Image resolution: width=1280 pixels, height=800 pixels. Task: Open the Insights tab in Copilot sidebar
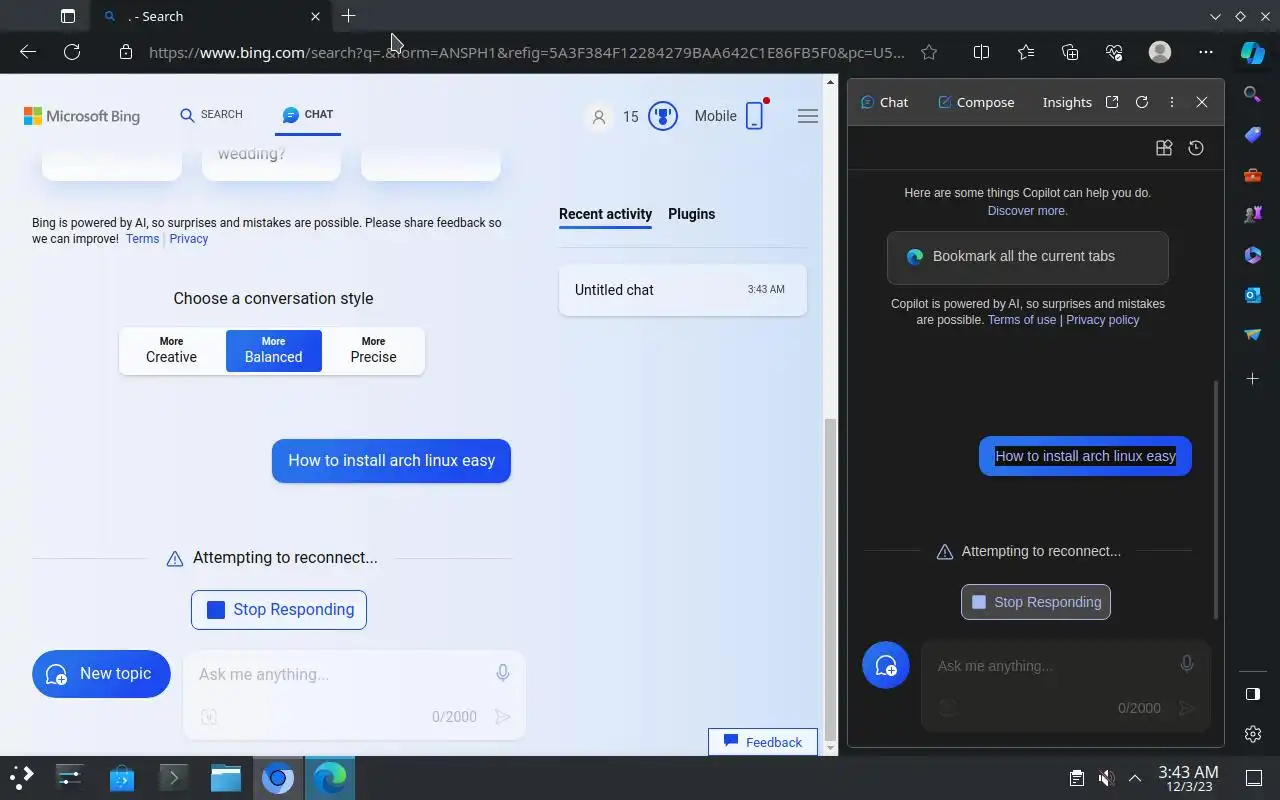tap(1067, 102)
